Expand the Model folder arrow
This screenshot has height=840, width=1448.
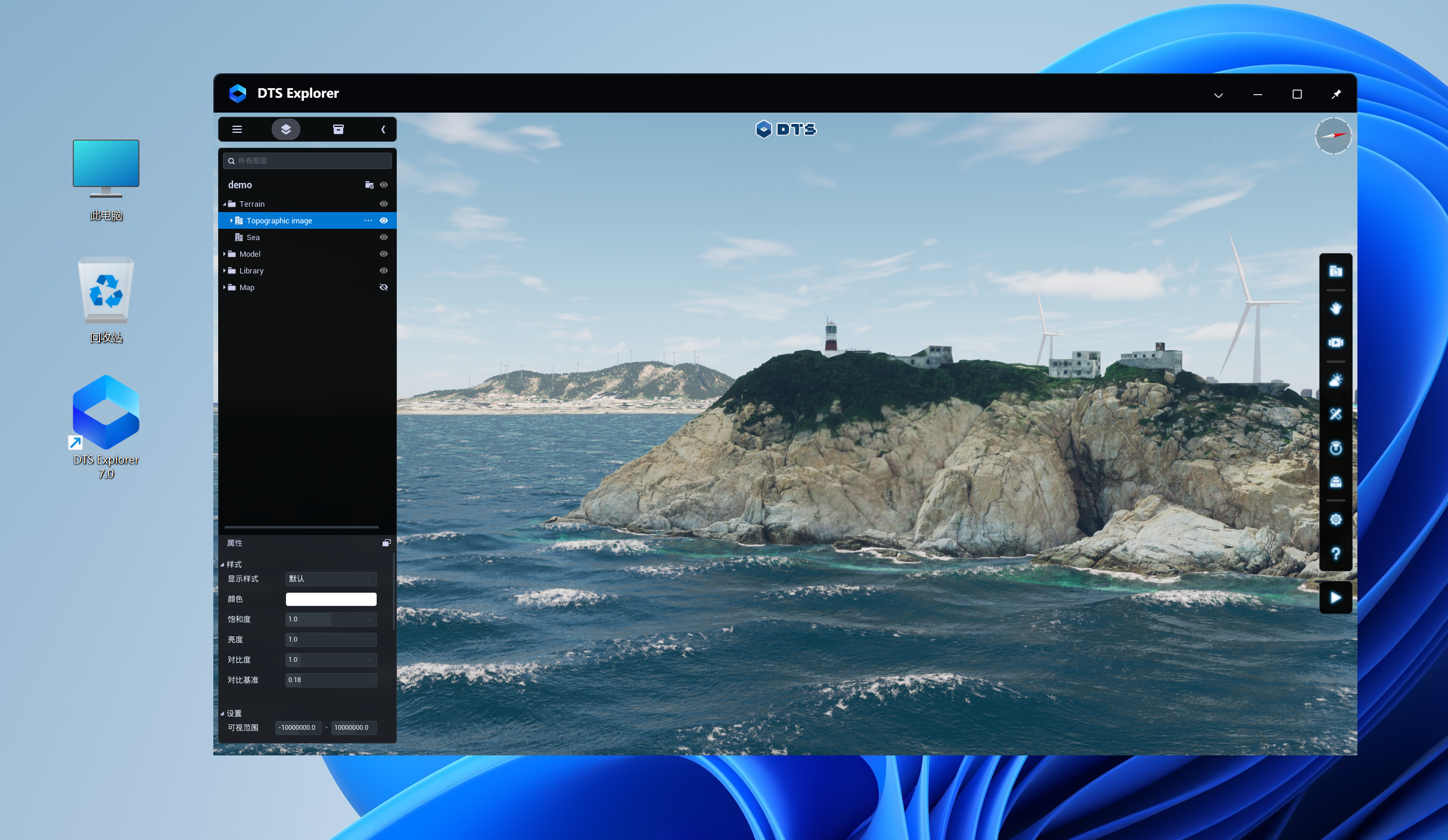point(225,254)
